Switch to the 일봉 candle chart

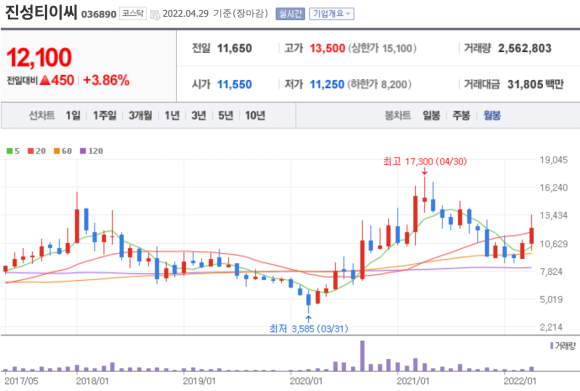(431, 116)
